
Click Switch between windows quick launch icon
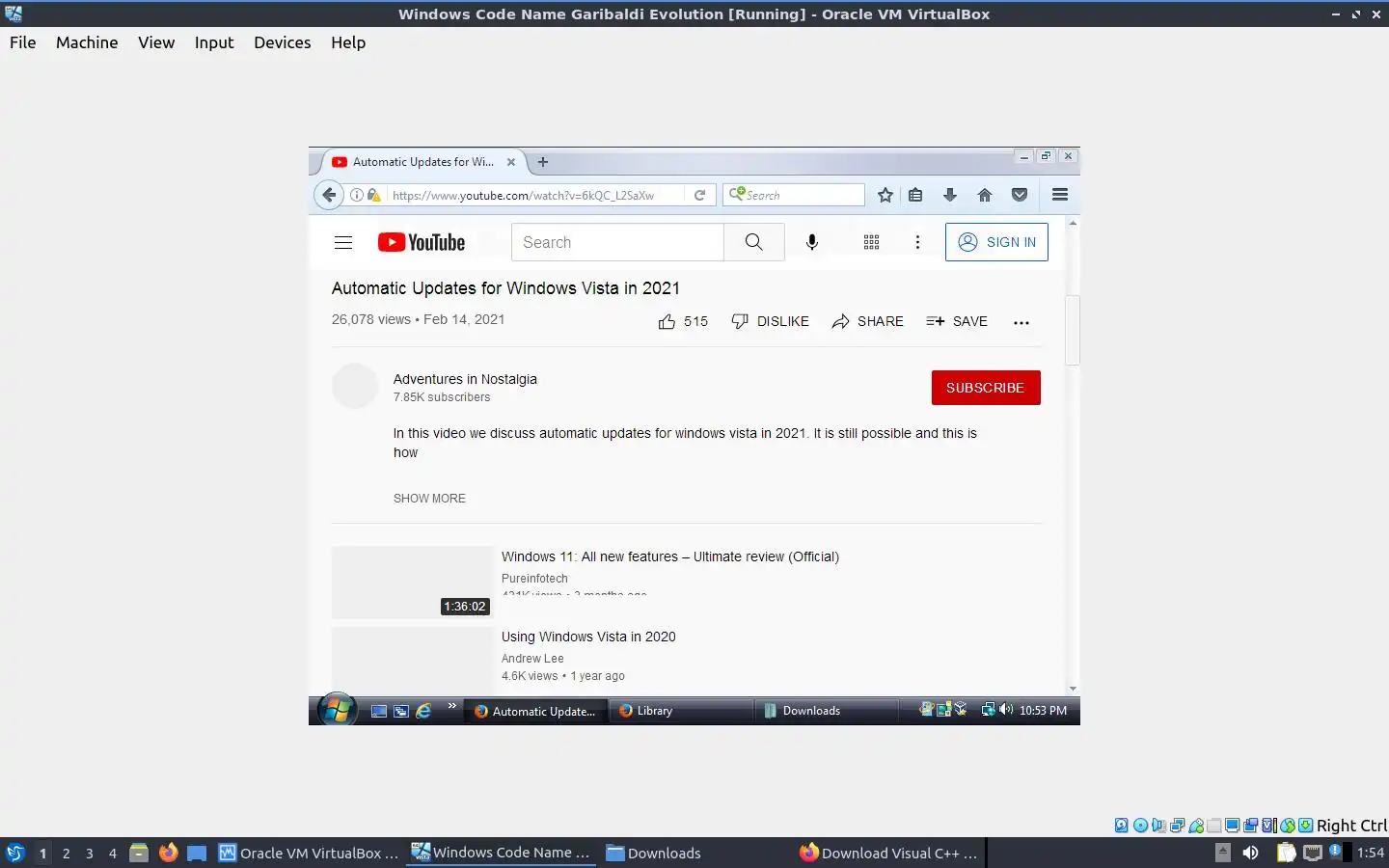[x=401, y=711]
